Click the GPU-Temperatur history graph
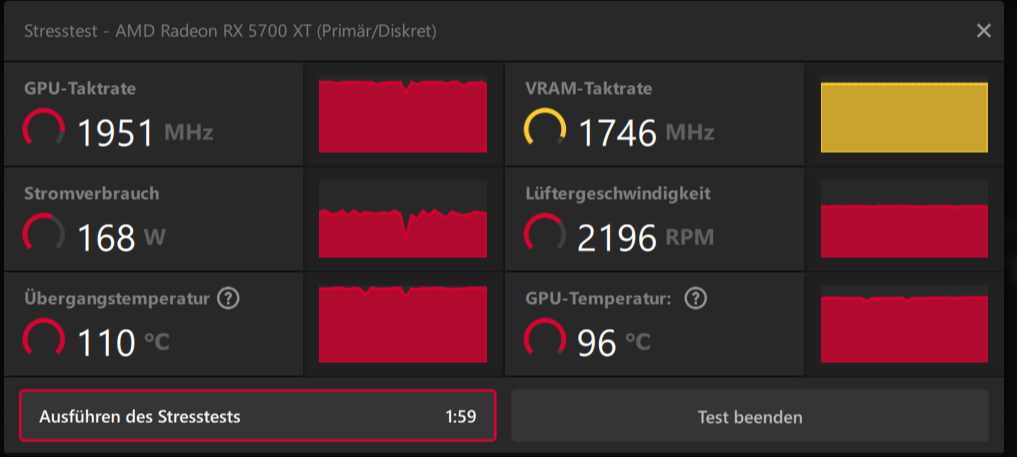Screen dimensions: 1017x457 tap(904, 324)
